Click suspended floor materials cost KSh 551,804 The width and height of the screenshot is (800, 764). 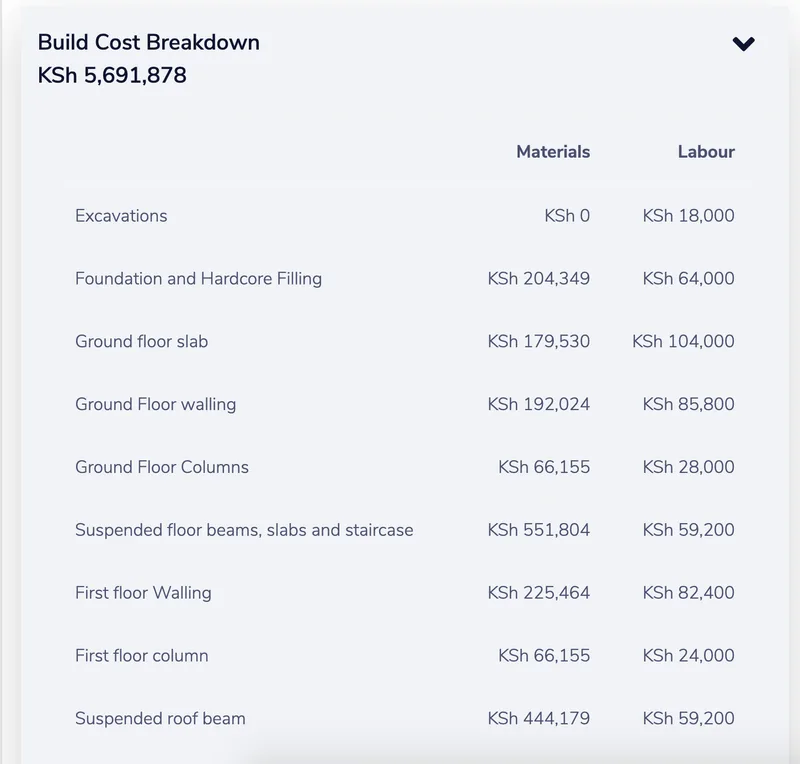[539, 530]
